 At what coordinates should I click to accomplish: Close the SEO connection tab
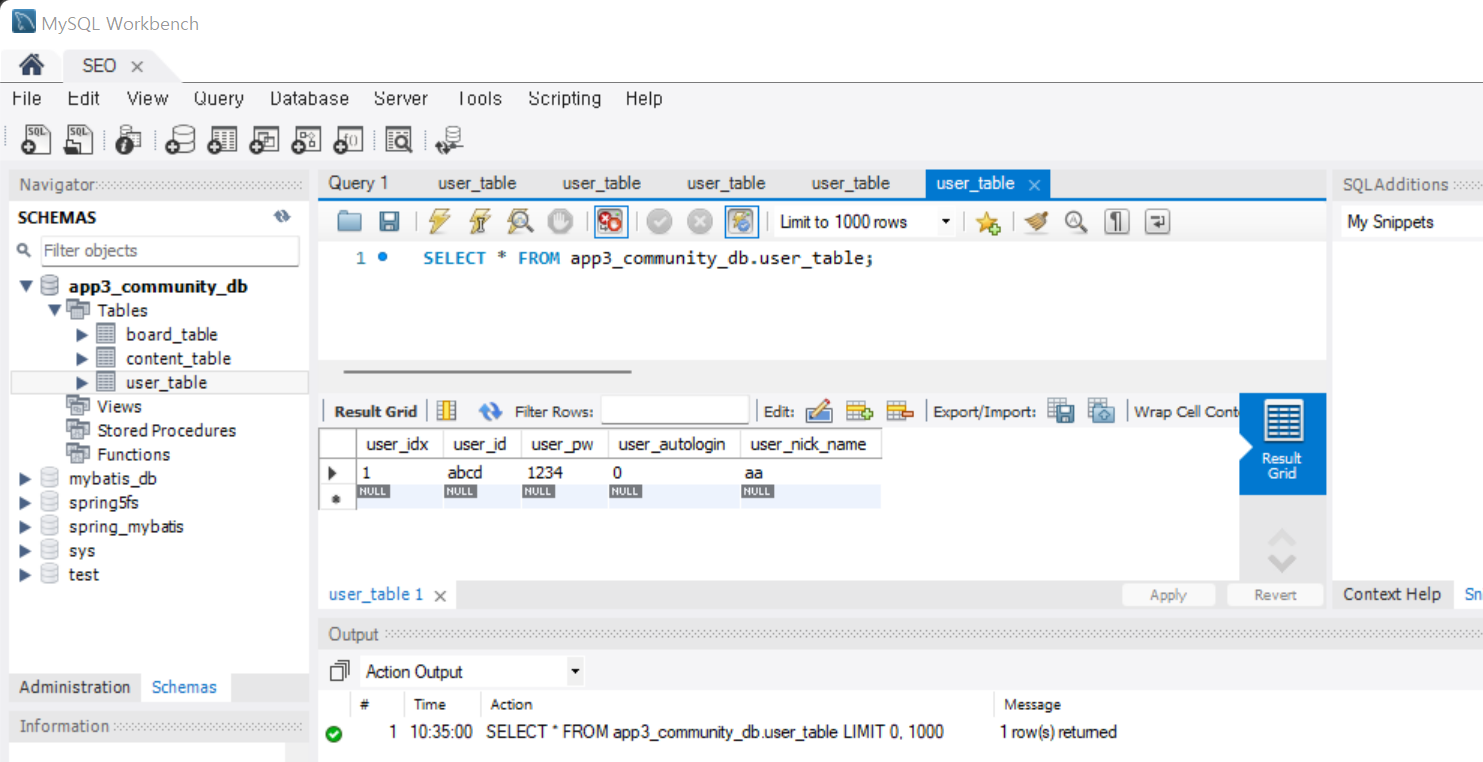pos(137,66)
